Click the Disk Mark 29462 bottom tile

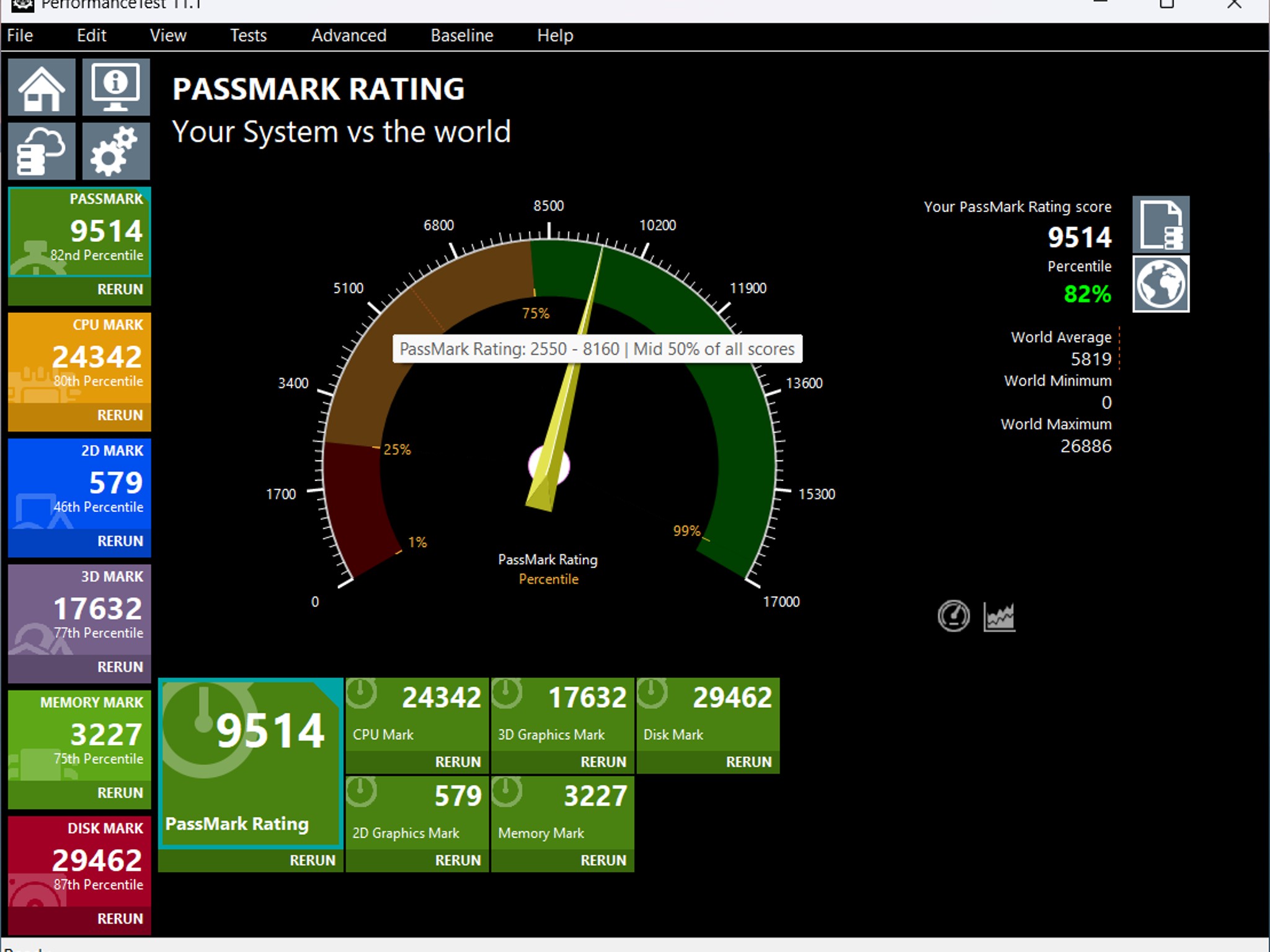(708, 715)
